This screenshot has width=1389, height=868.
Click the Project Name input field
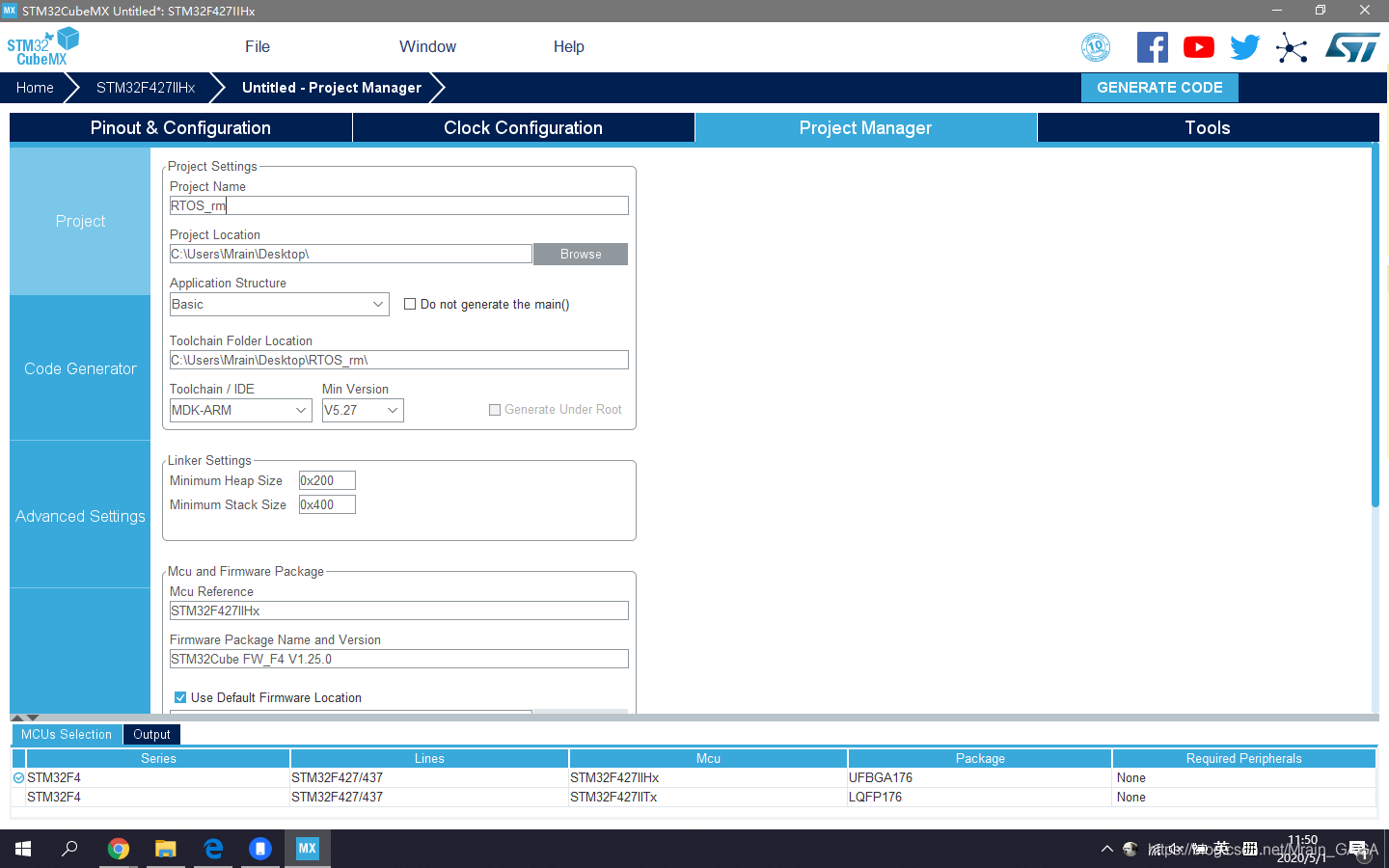click(399, 205)
